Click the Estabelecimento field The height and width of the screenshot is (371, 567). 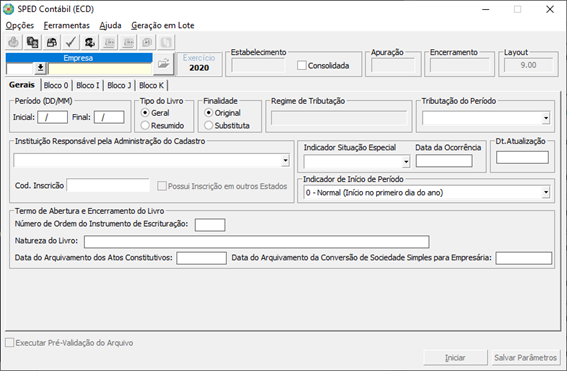pyautogui.click(x=257, y=65)
